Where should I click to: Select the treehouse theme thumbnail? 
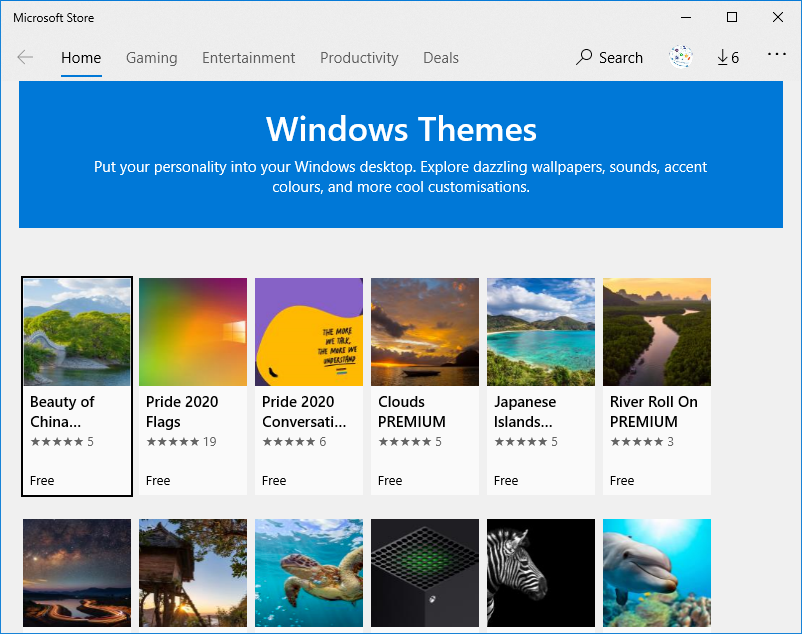(193, 573)
